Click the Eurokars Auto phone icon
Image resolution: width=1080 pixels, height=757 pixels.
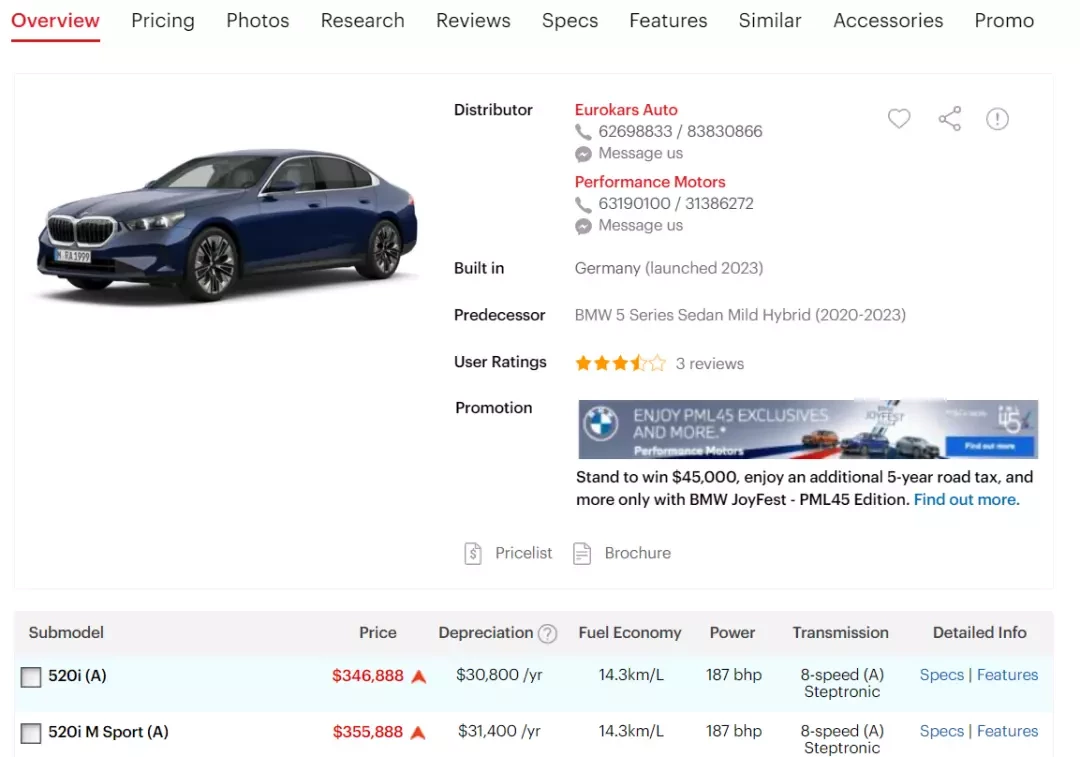pyautogui.click(x=583, y=132)
